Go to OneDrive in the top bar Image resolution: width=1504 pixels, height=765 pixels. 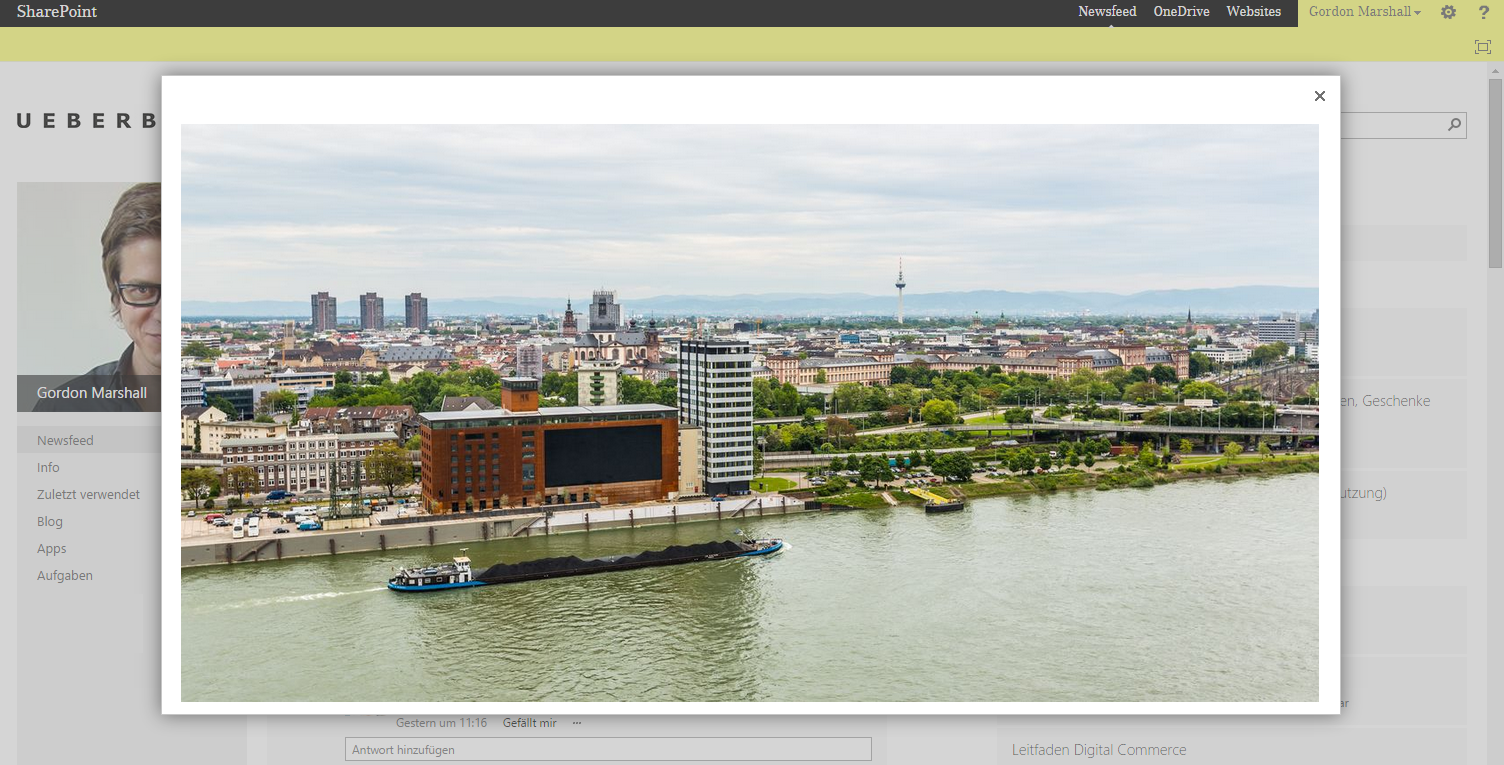coord(1181,12)
